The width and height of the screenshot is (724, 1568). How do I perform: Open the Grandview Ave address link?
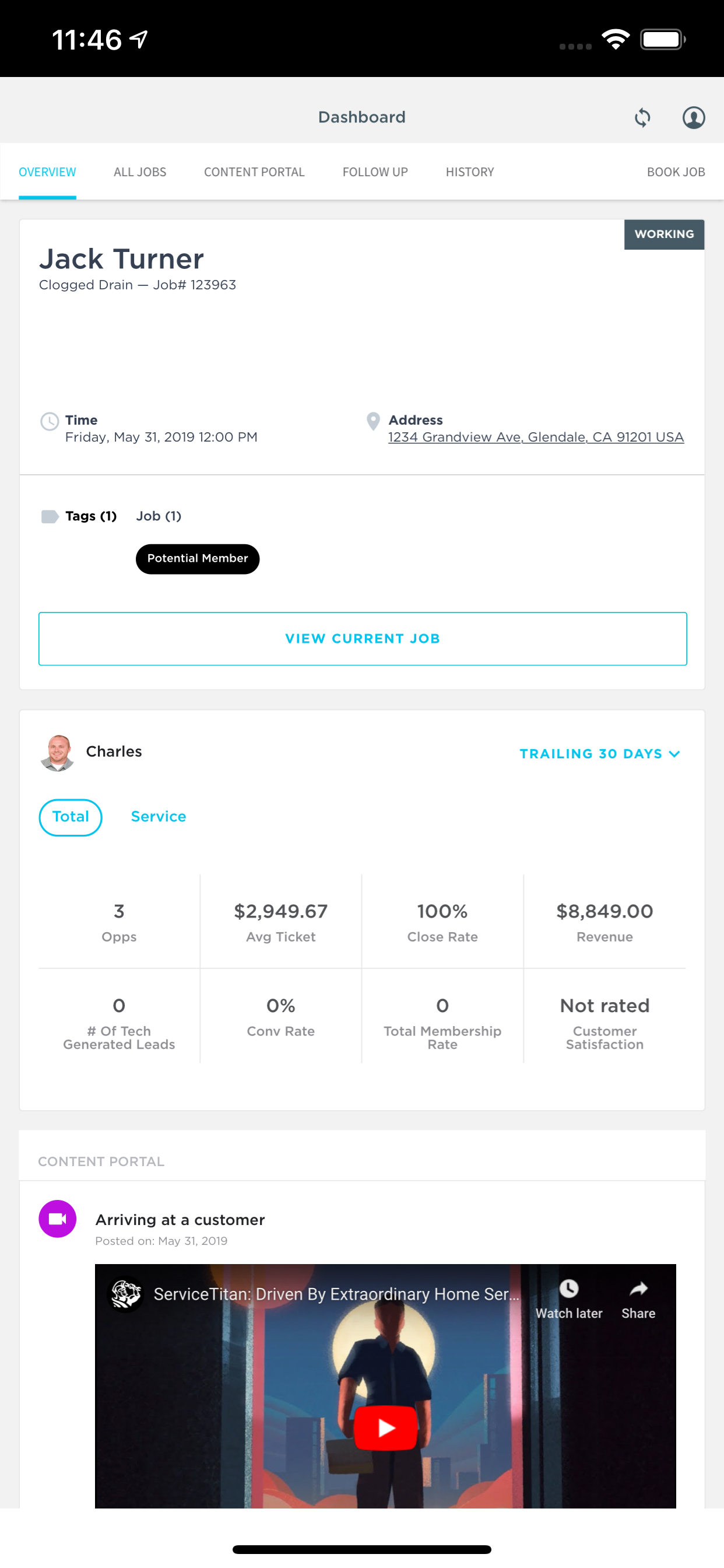pos(535,437)
